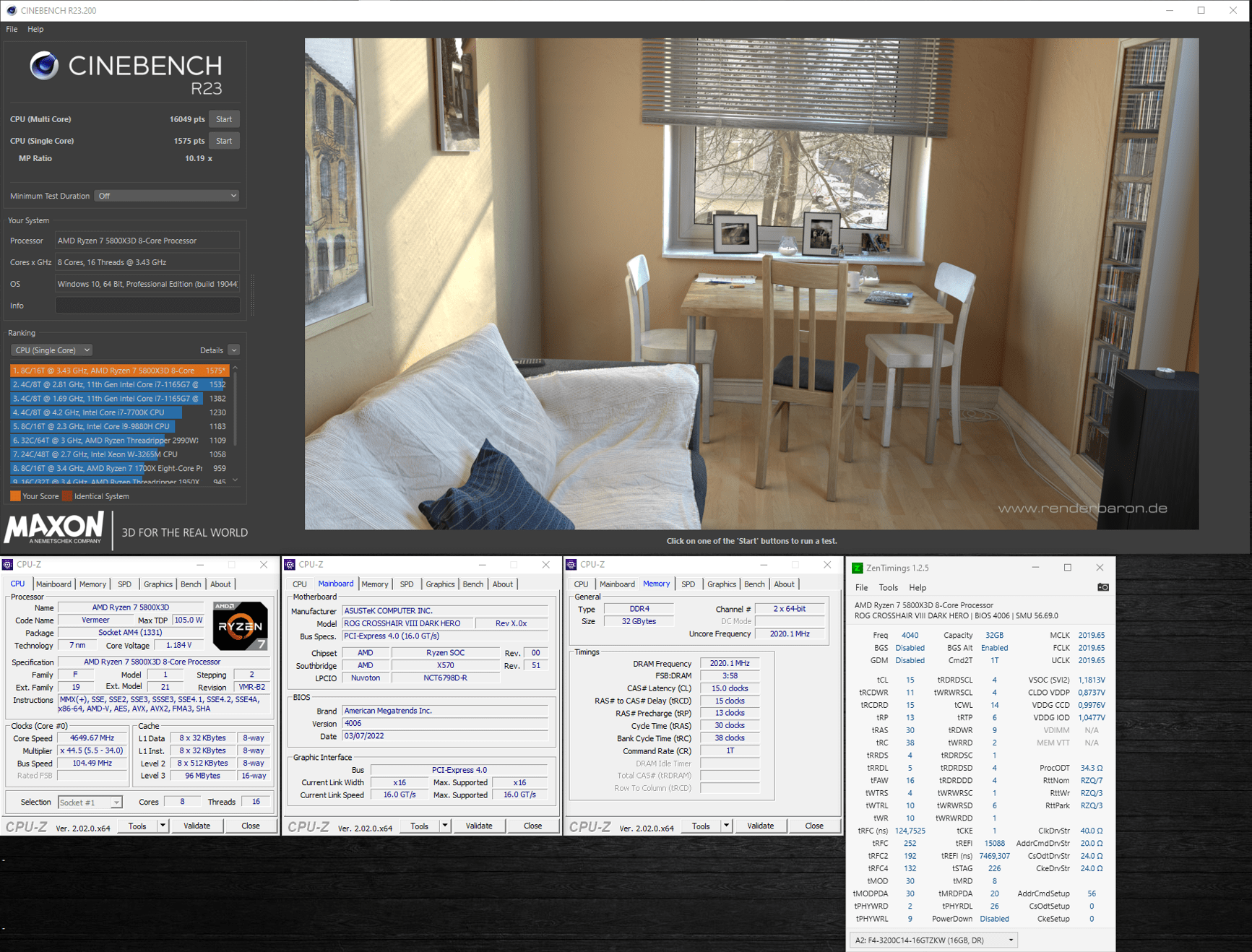Click the ZenTimings screenshot camera icon
This screenshot has width=1252, height=952.
coord(1102,587)
